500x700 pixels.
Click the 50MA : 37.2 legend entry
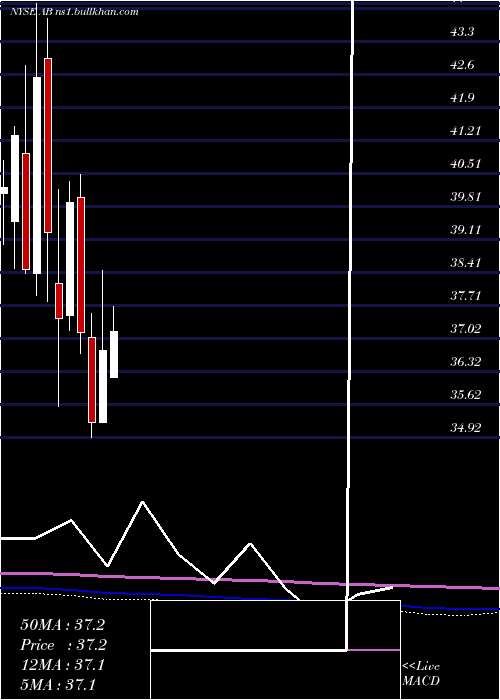coord(62,625)
